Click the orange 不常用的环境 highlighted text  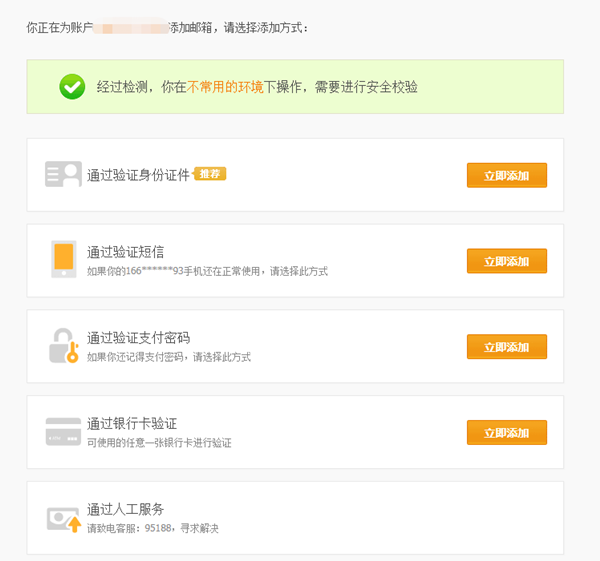point(225,87)
